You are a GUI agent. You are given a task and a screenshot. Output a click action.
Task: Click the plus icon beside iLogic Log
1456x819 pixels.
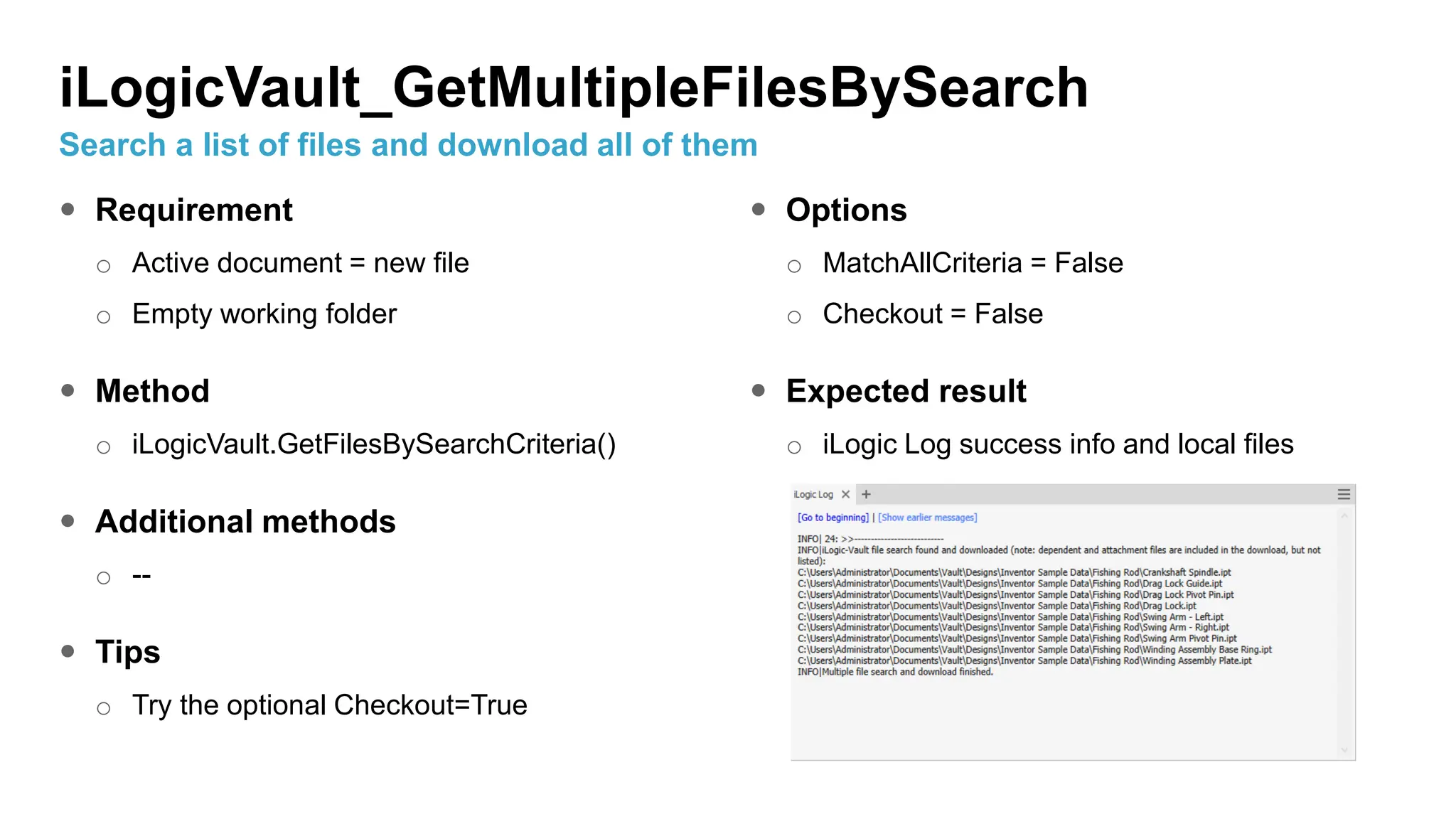[866, 494]
